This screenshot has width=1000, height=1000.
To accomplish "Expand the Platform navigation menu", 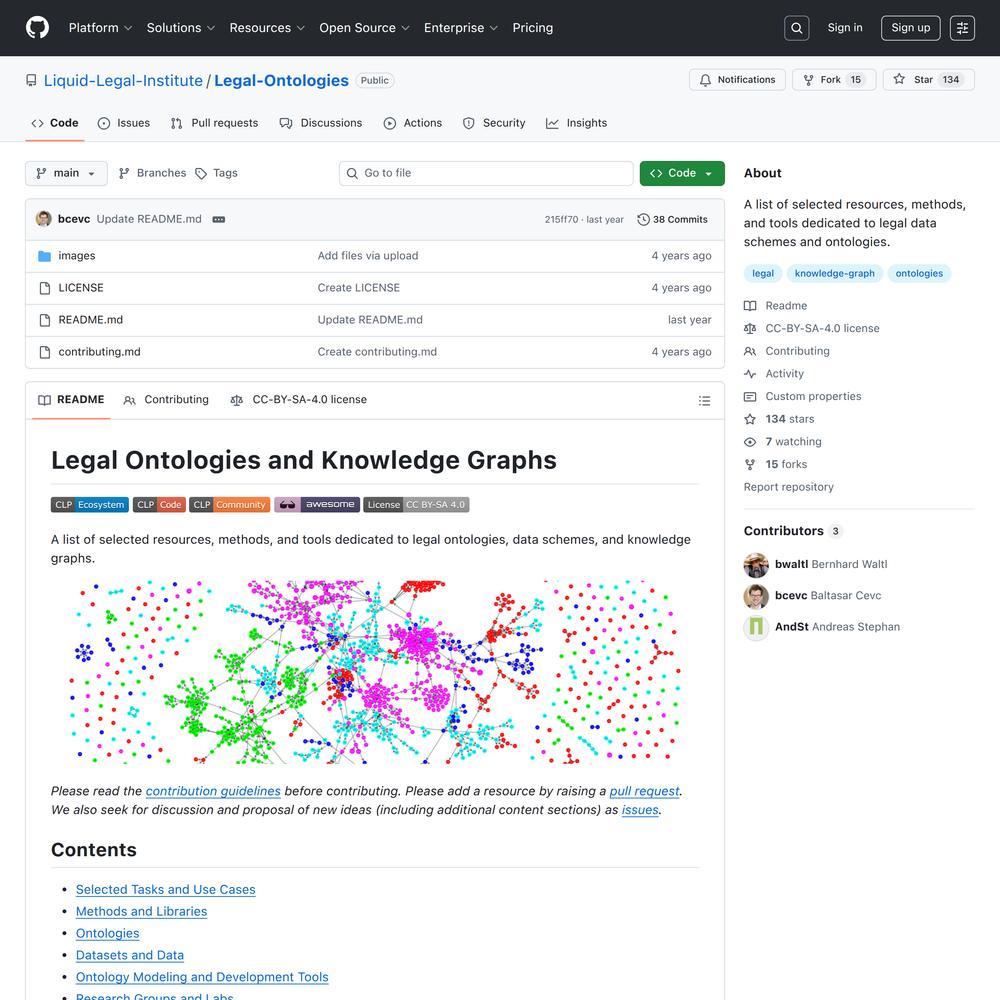I will pos(100,28).
